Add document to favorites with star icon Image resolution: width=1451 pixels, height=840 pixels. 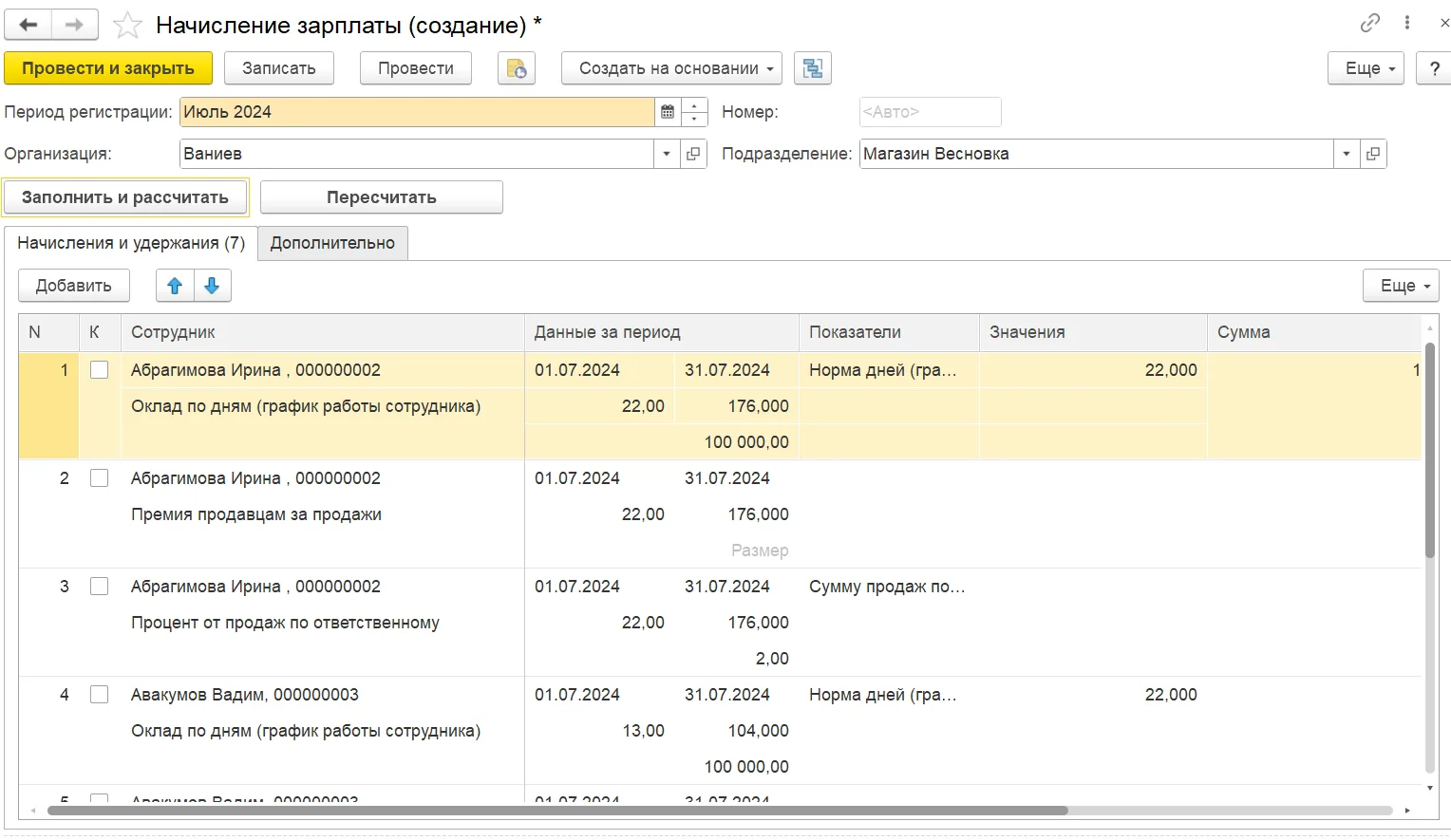coord(127,25)
